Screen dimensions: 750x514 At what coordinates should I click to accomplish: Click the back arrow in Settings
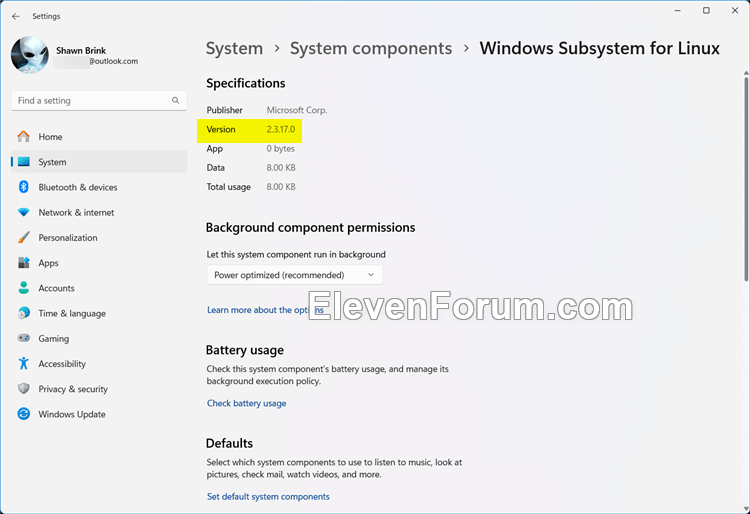[x=16, y=16]
